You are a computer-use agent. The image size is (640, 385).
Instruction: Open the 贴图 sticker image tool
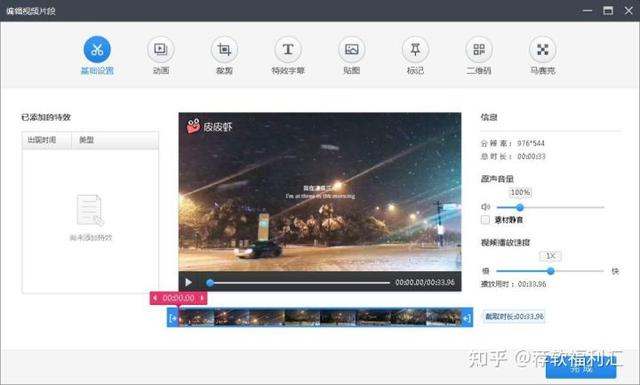(351, 49)
